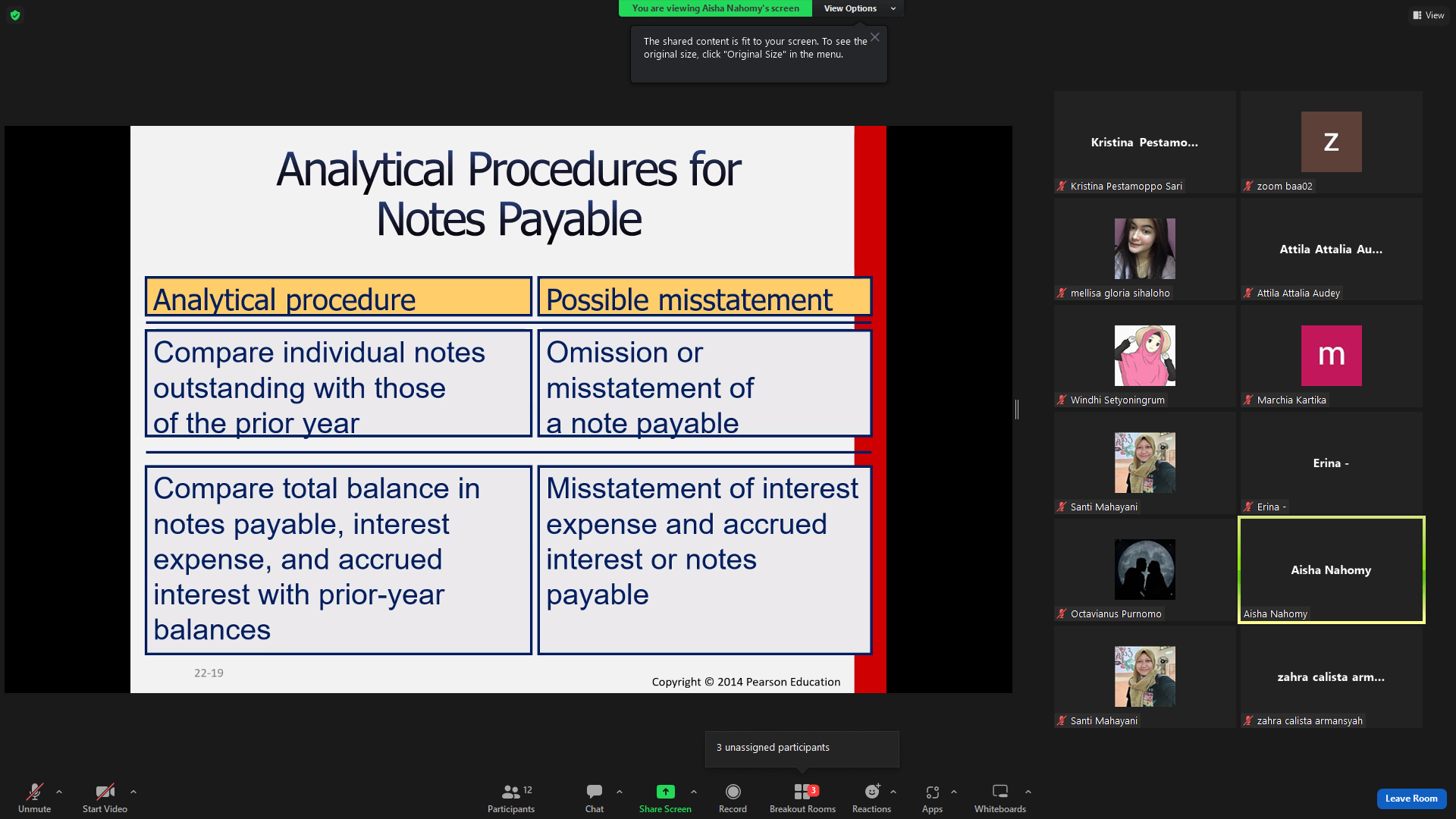Close the shared content size notification
The width and height of the screenshot is (1456, 819).
(x=875, y=37)
